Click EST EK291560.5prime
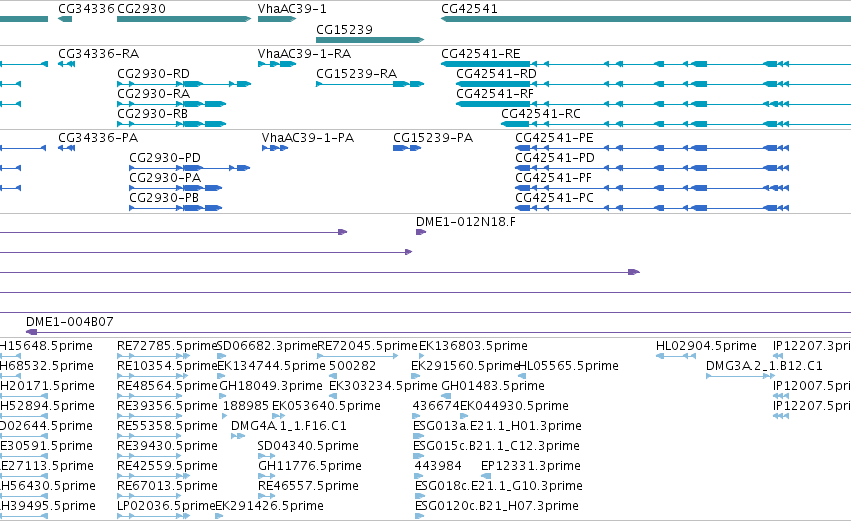This screenshot has height=521, width=851. click(465, 366)
